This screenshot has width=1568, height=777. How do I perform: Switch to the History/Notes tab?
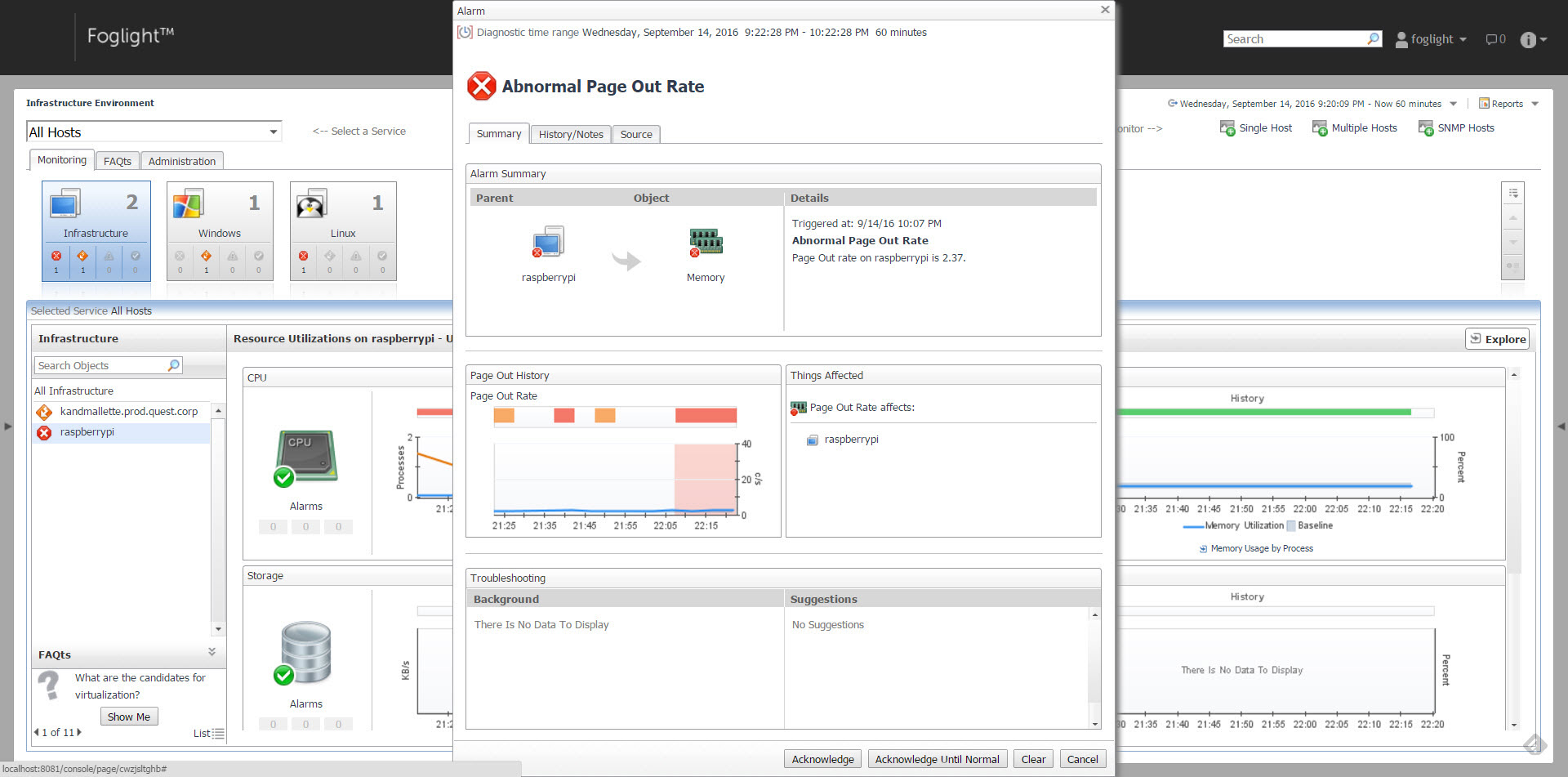pyautogui.click(x=571, y=135)
